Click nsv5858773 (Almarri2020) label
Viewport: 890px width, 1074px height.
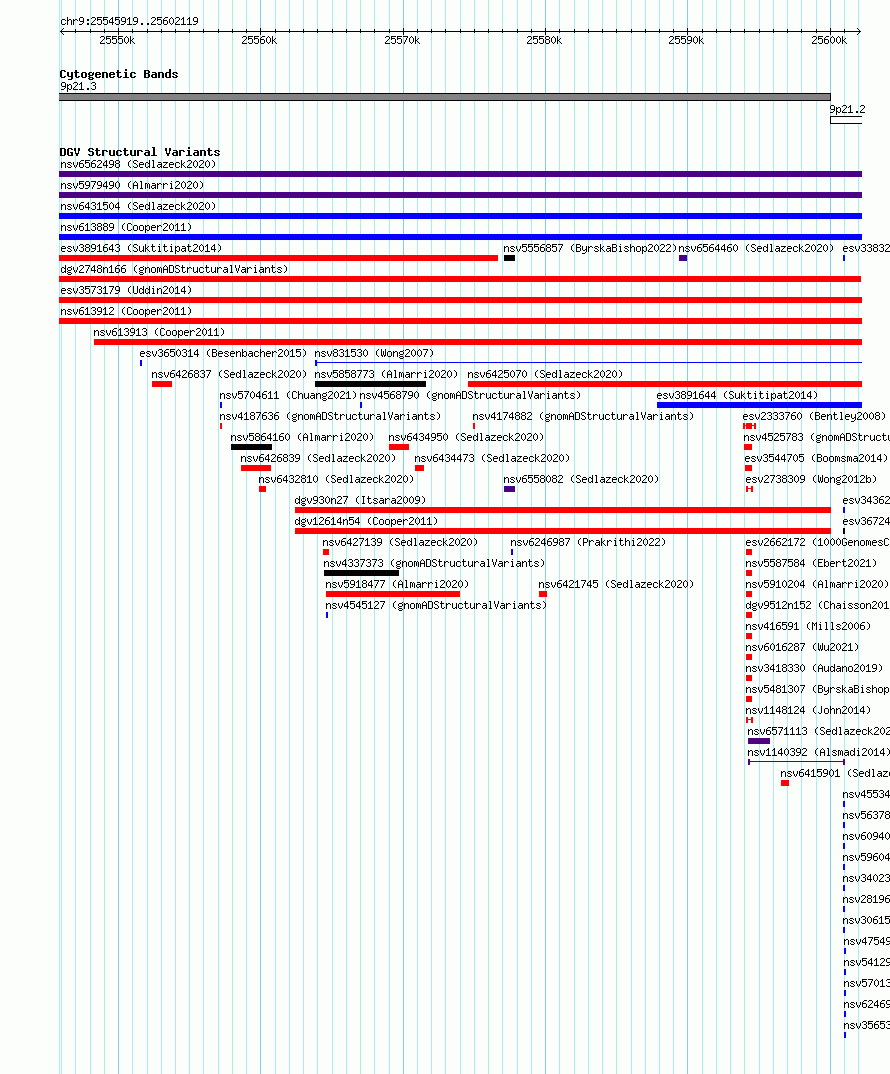click(x=386, y=375)
